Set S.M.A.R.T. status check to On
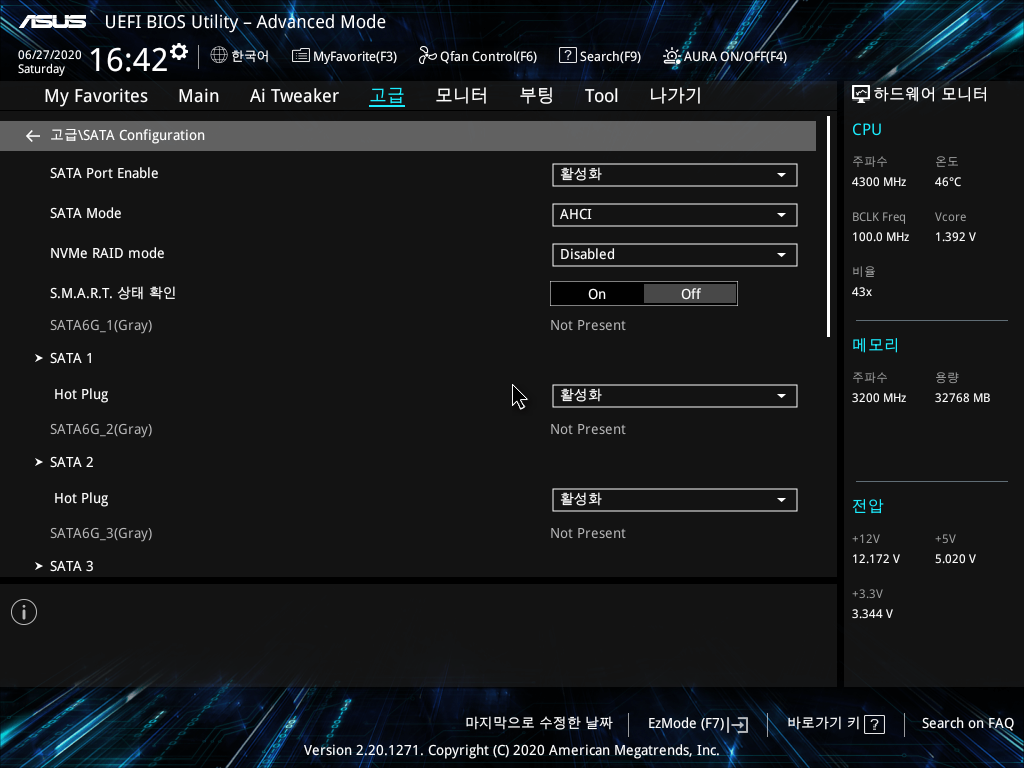Viewport: 1024px width, 768px height. (x=597, y=294)
